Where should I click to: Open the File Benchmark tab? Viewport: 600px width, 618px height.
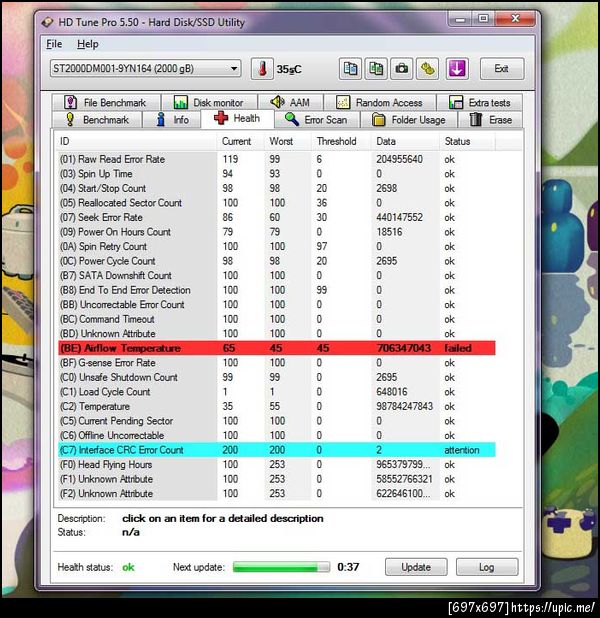[106, 102]
